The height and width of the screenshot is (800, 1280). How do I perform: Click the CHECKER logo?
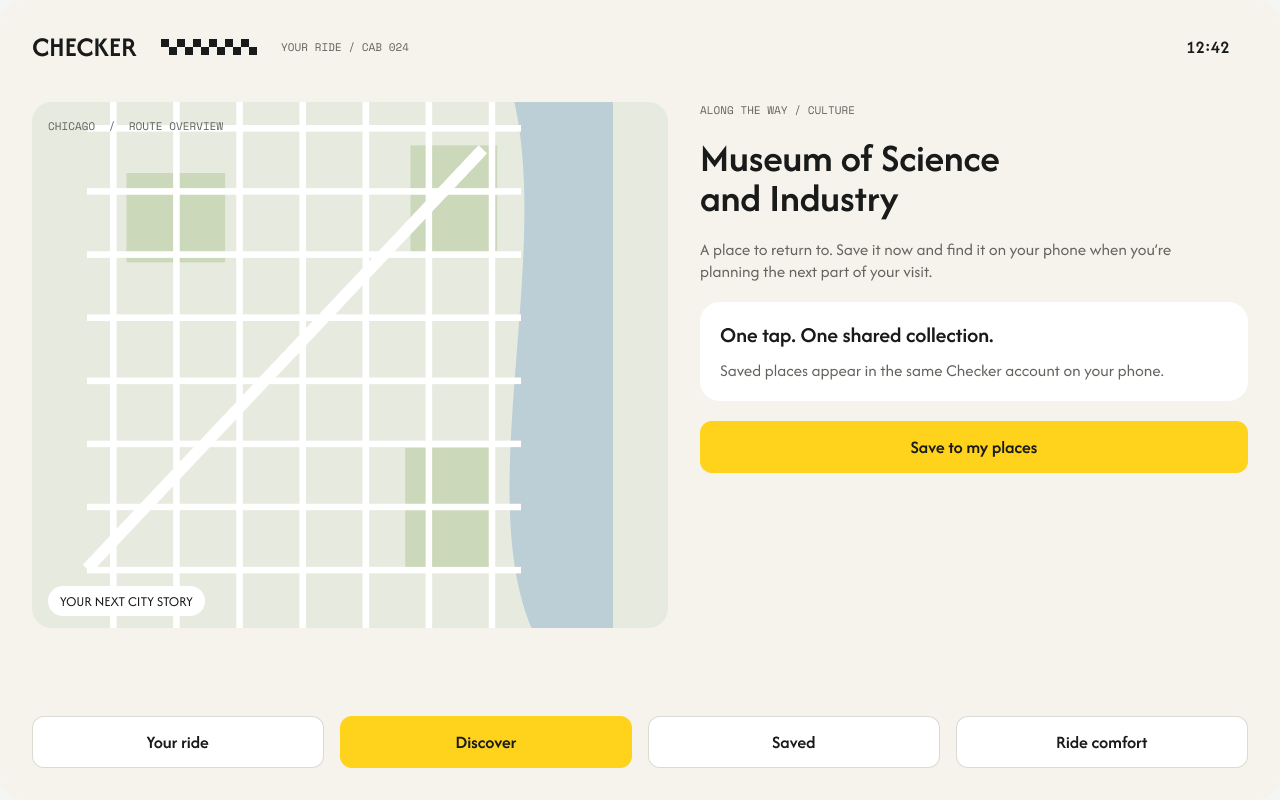85,47
